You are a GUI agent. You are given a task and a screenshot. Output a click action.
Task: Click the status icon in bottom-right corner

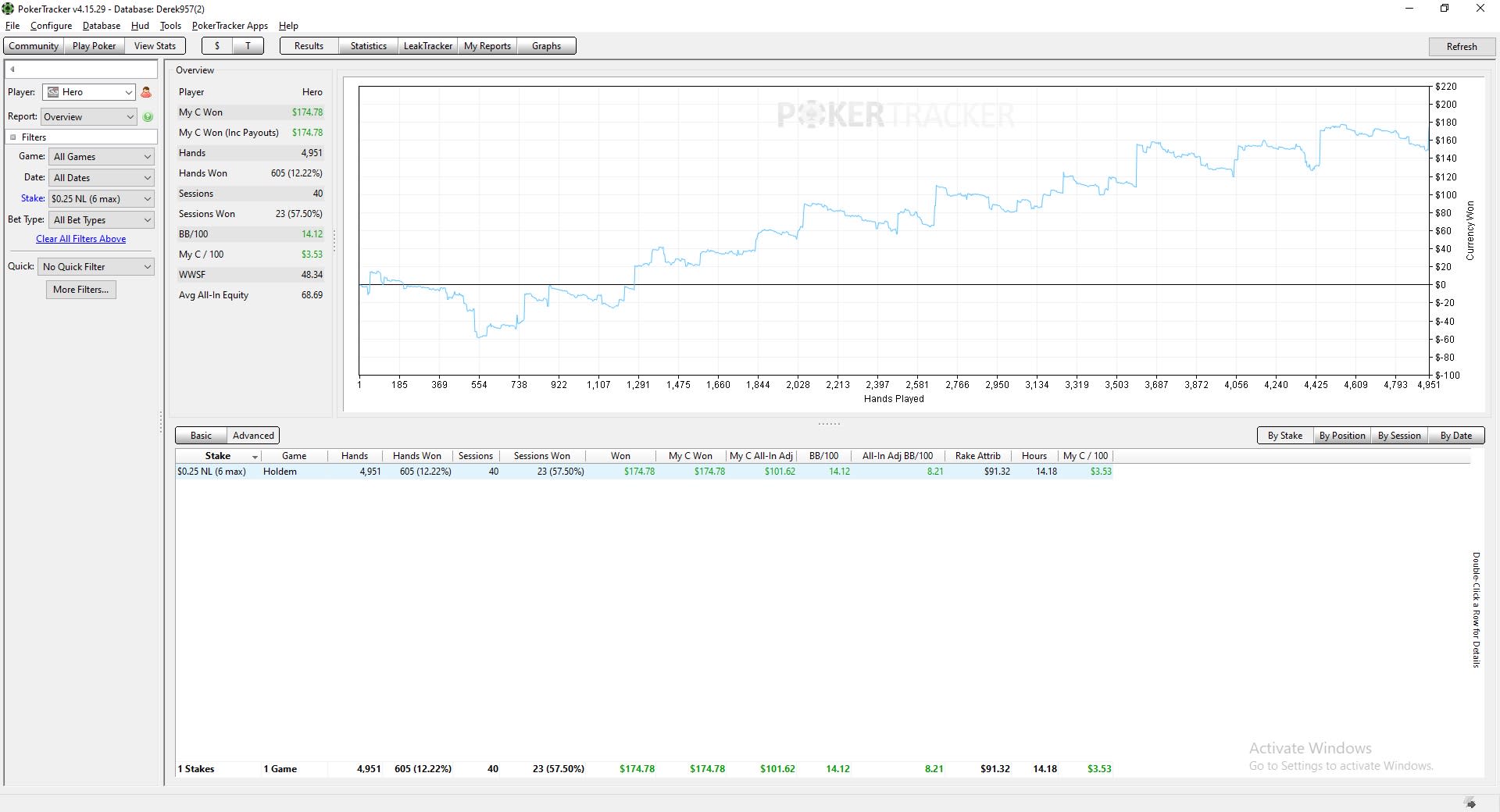pyautogui.click(x=1470, y=803)
